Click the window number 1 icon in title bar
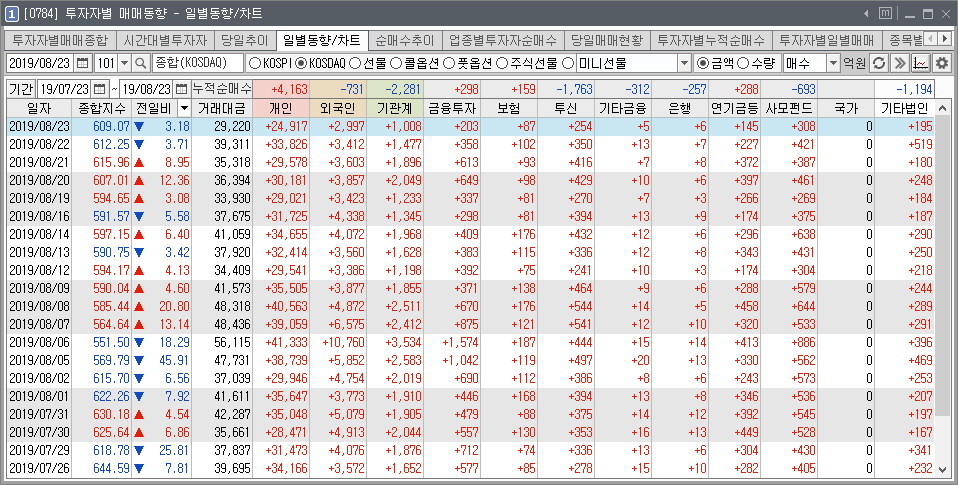This screenshot has height=485, width=958. point(12,13)
